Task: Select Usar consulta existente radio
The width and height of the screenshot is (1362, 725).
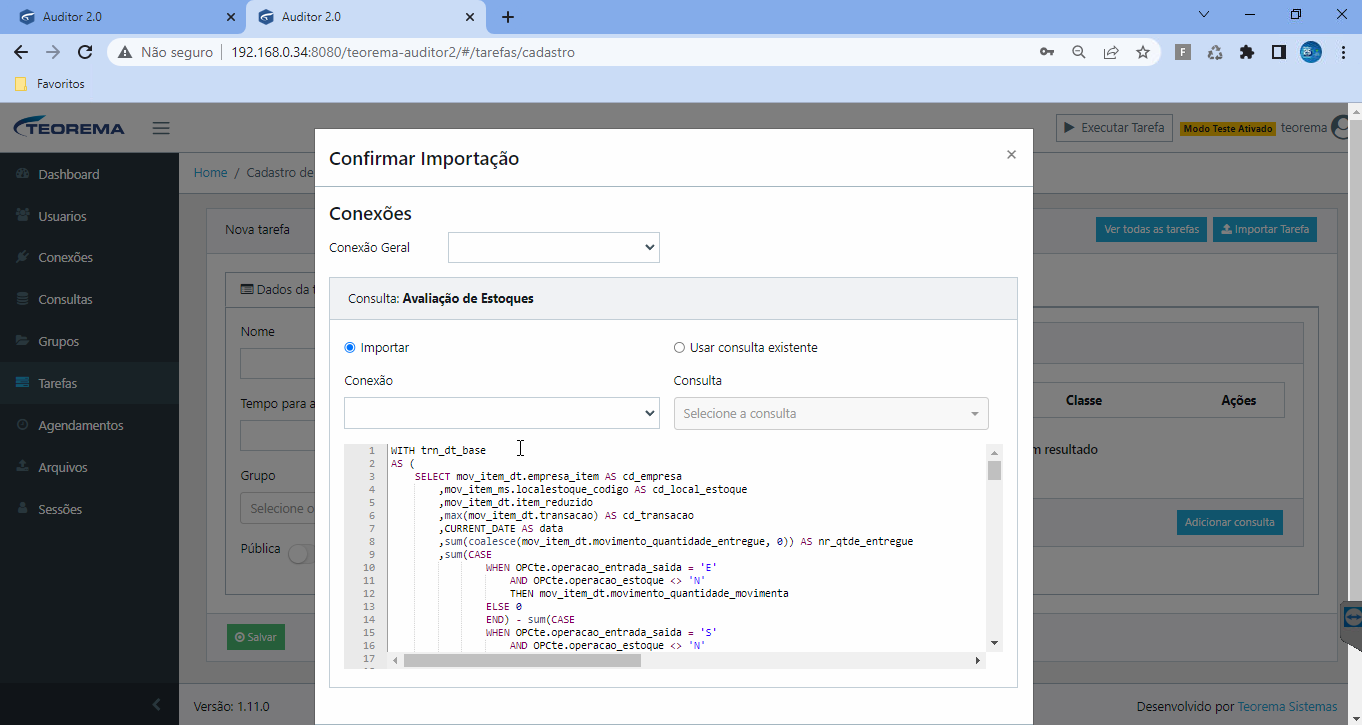Action: click(x=680, y=348)
